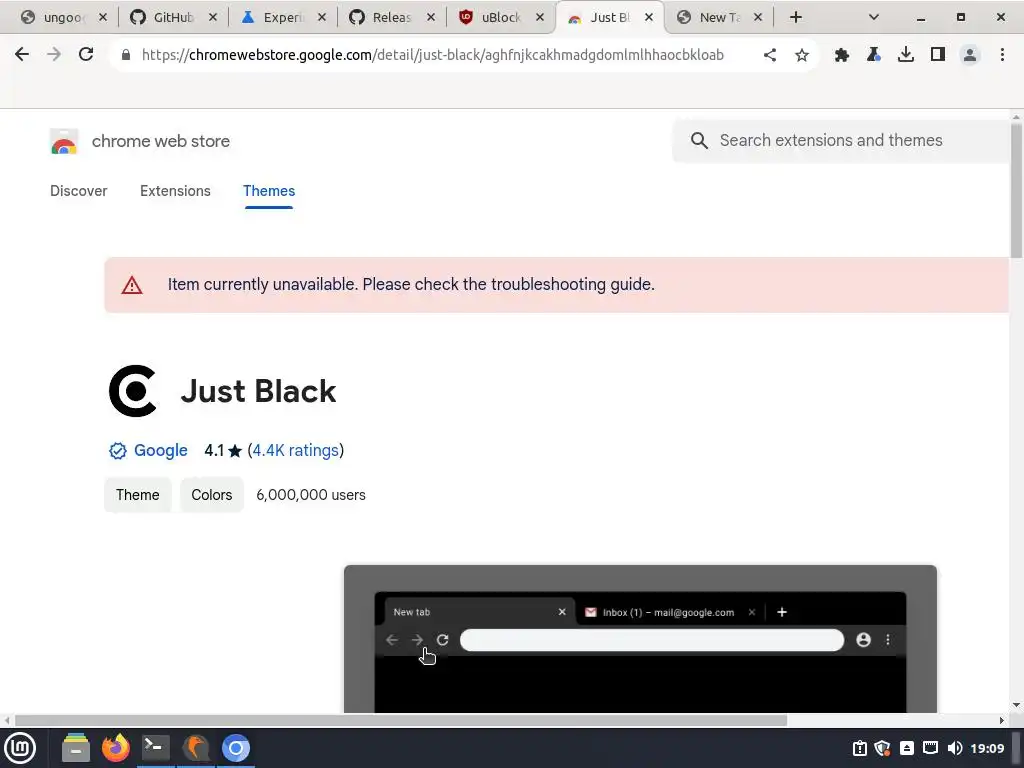Screen dimensions: 1024x768
Task: Open the volume control in tray
Action: (954, 748)
